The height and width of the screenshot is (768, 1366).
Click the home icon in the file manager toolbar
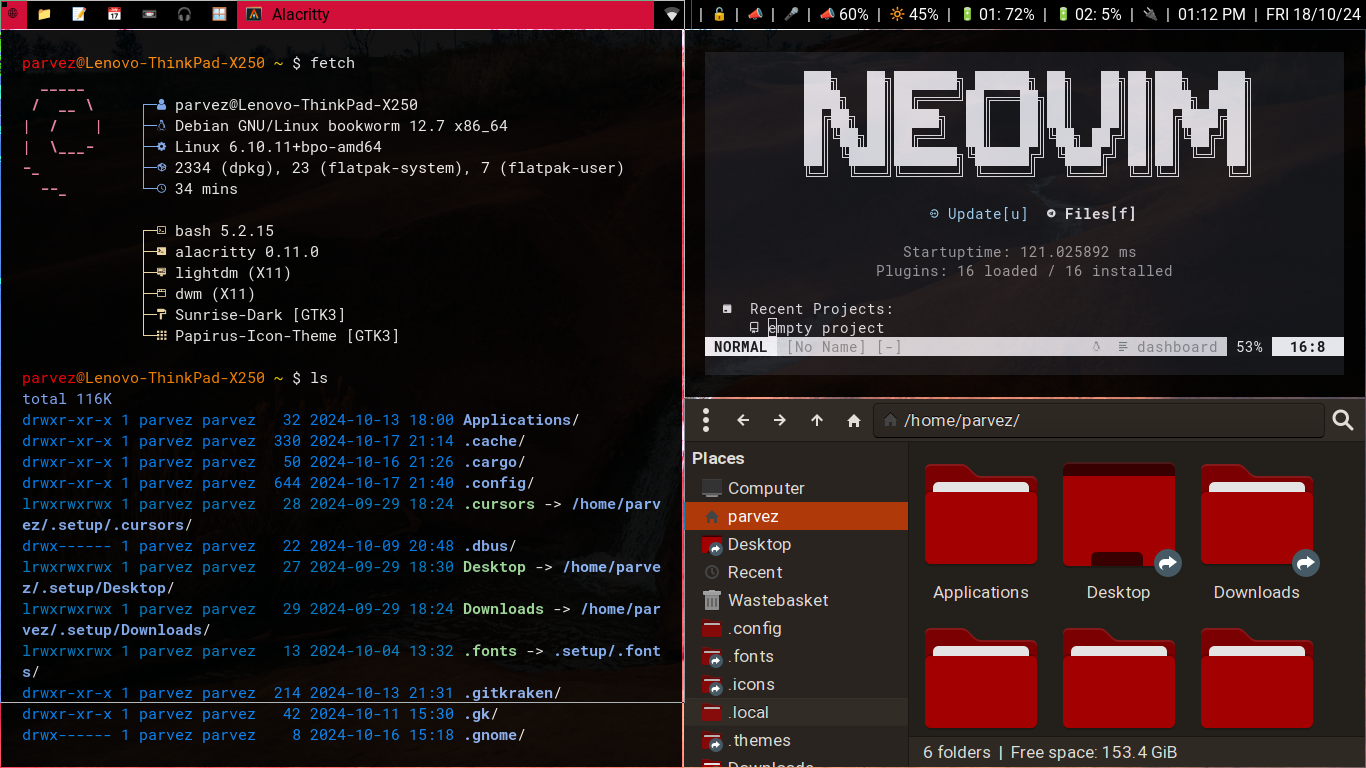[x=853, y=421]
